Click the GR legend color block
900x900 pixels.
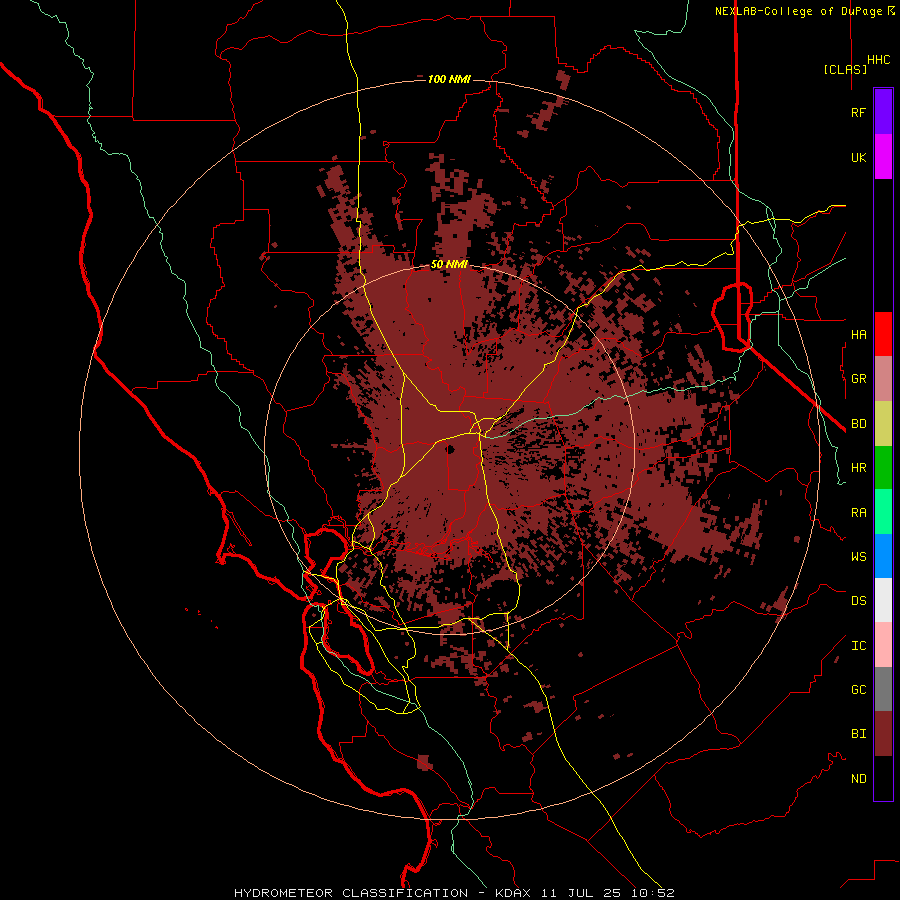[883, 379]
